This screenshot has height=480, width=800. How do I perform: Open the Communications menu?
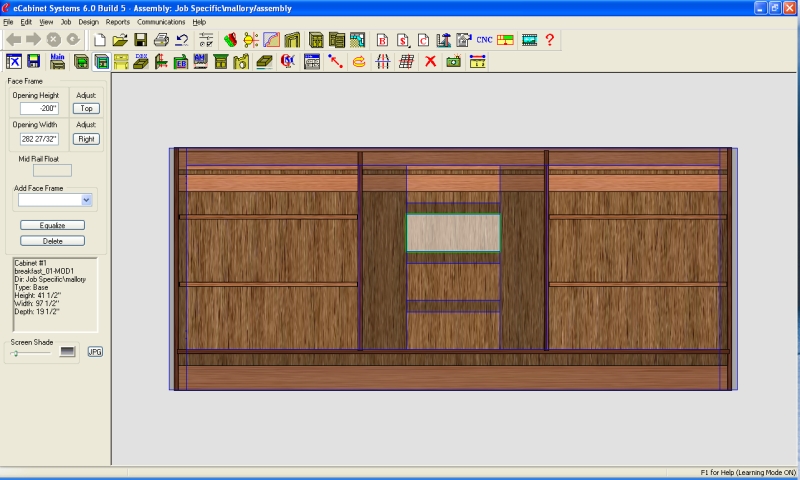coord(161,21)
